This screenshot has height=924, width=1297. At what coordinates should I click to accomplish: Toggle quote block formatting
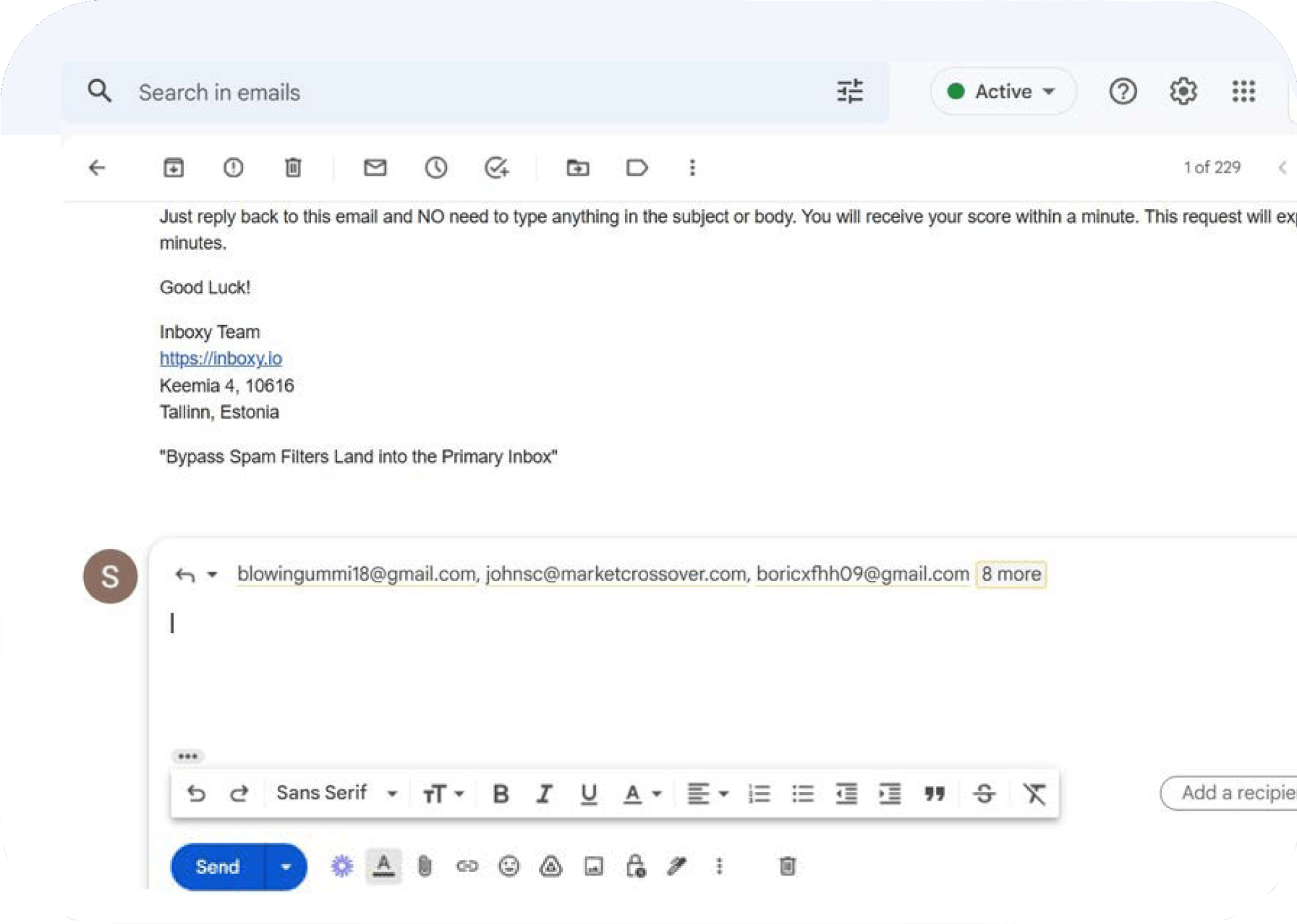pyautogui.click(x=934, y=793)
